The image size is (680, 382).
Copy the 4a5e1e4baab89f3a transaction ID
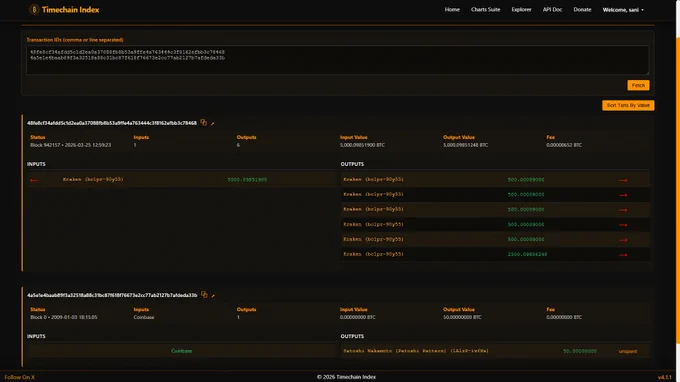(204, 295)
